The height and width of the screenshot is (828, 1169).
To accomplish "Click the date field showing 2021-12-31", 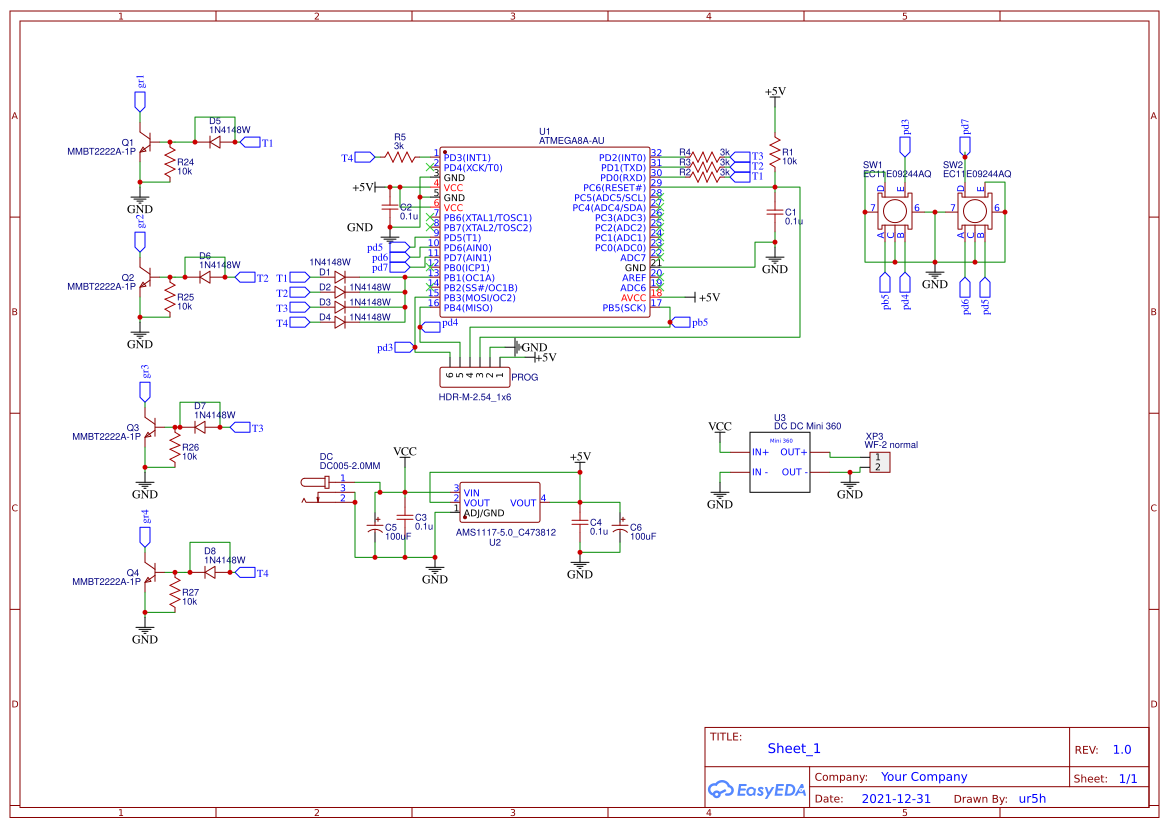I will point(895,798).
